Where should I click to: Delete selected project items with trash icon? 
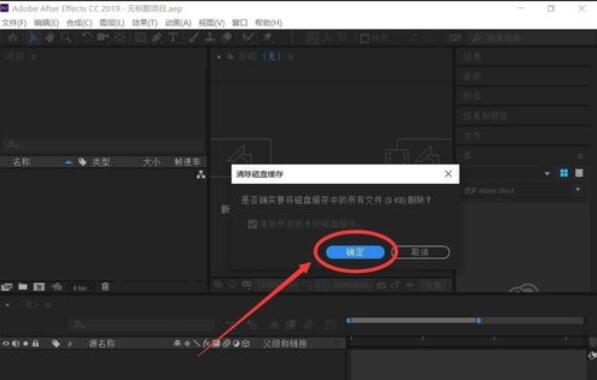(x=105, y=287)
